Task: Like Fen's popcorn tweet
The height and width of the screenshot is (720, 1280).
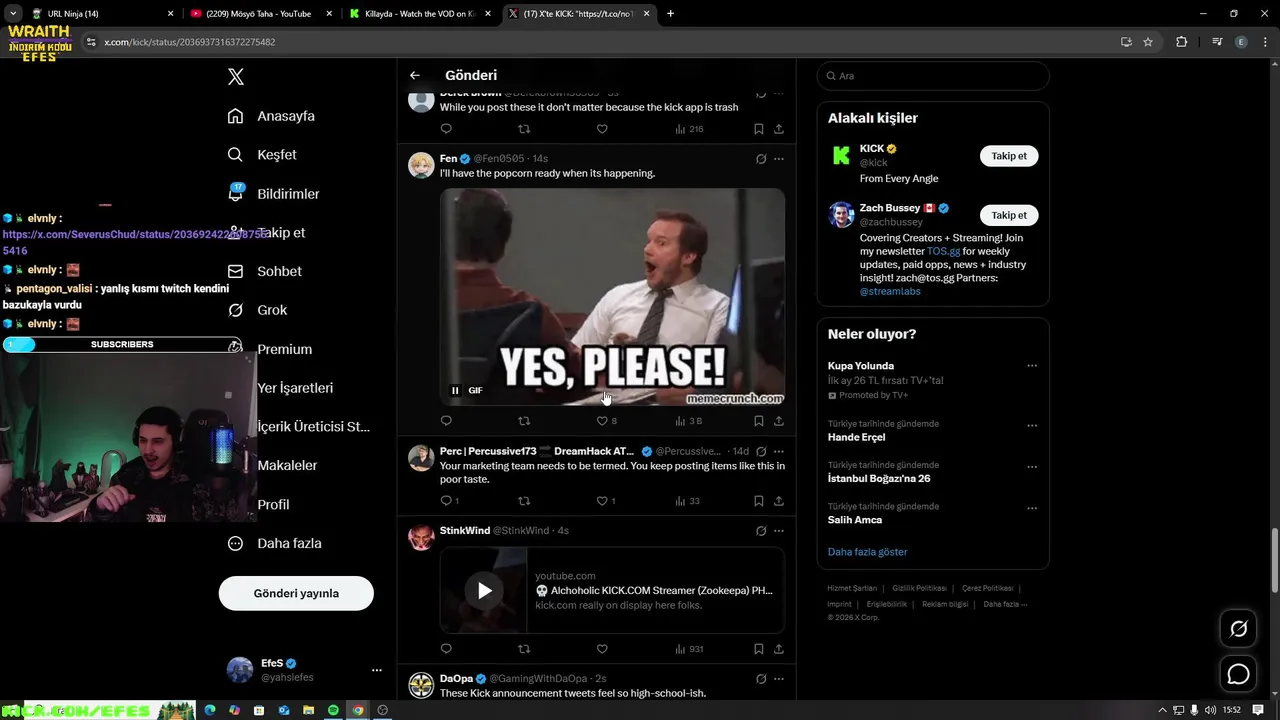Action: click(602, 421)
